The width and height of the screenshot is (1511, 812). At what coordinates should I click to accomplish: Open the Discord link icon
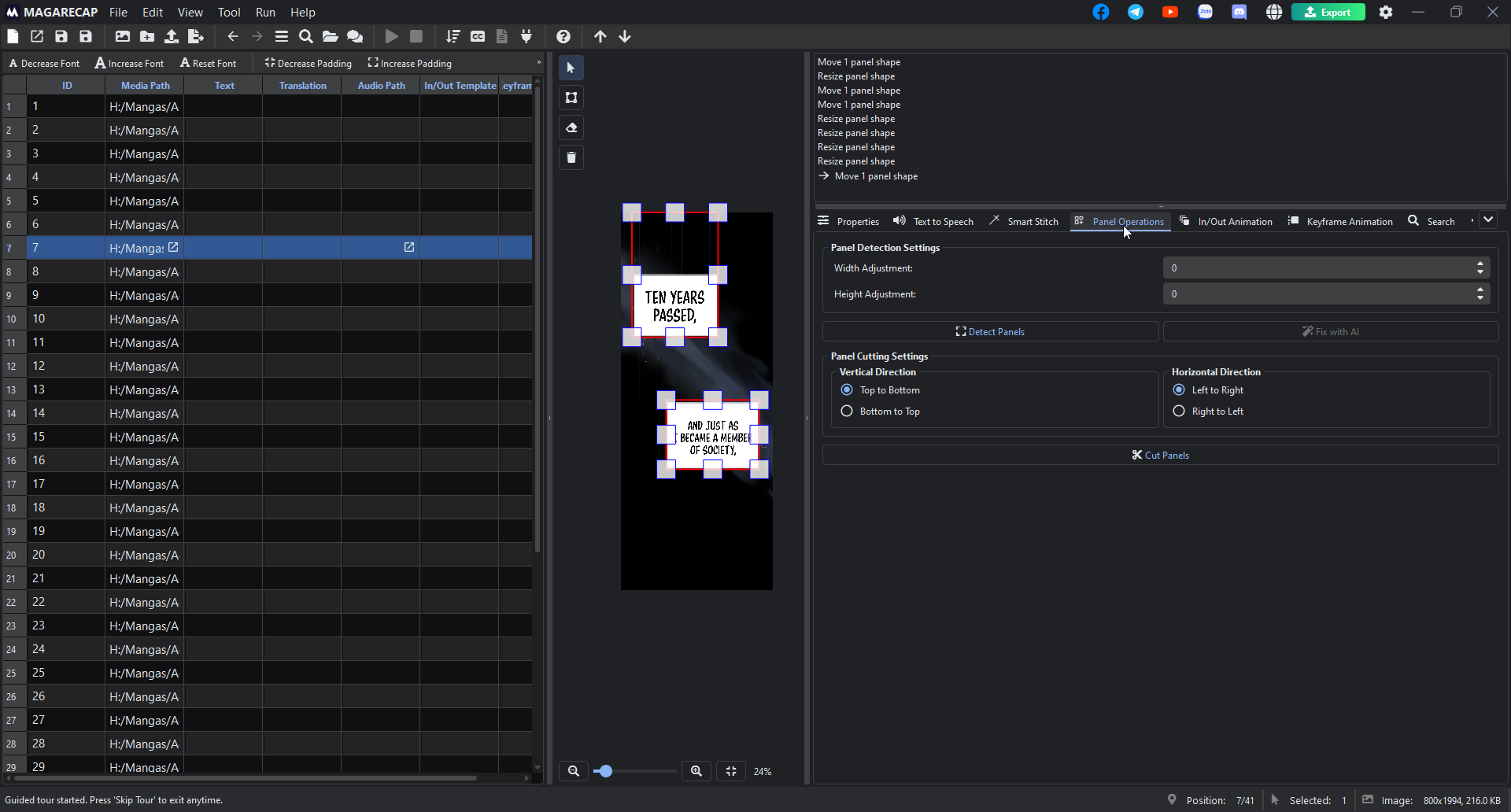tap(1239, 12)
